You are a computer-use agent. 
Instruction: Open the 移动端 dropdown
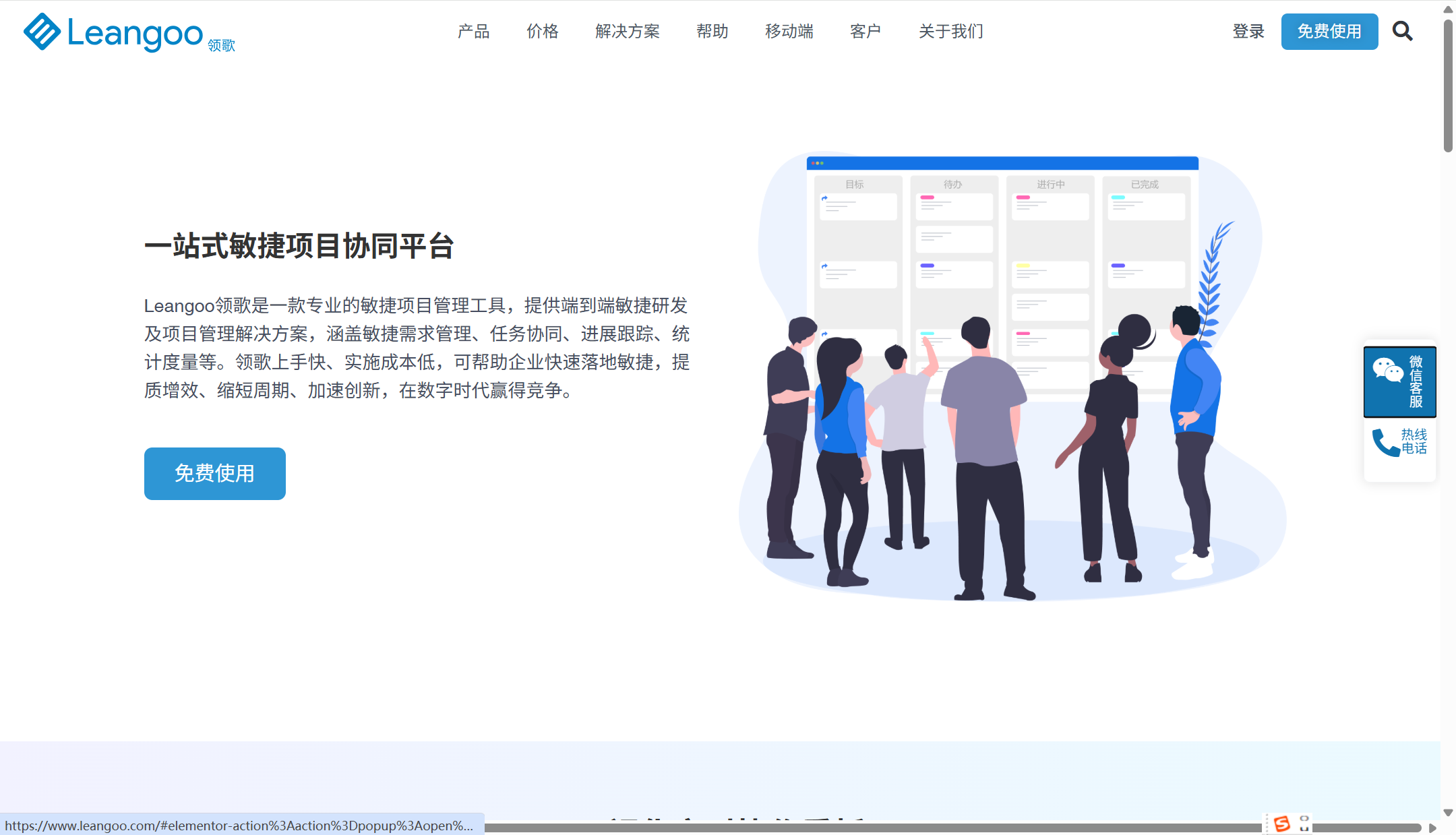point(789,32)
